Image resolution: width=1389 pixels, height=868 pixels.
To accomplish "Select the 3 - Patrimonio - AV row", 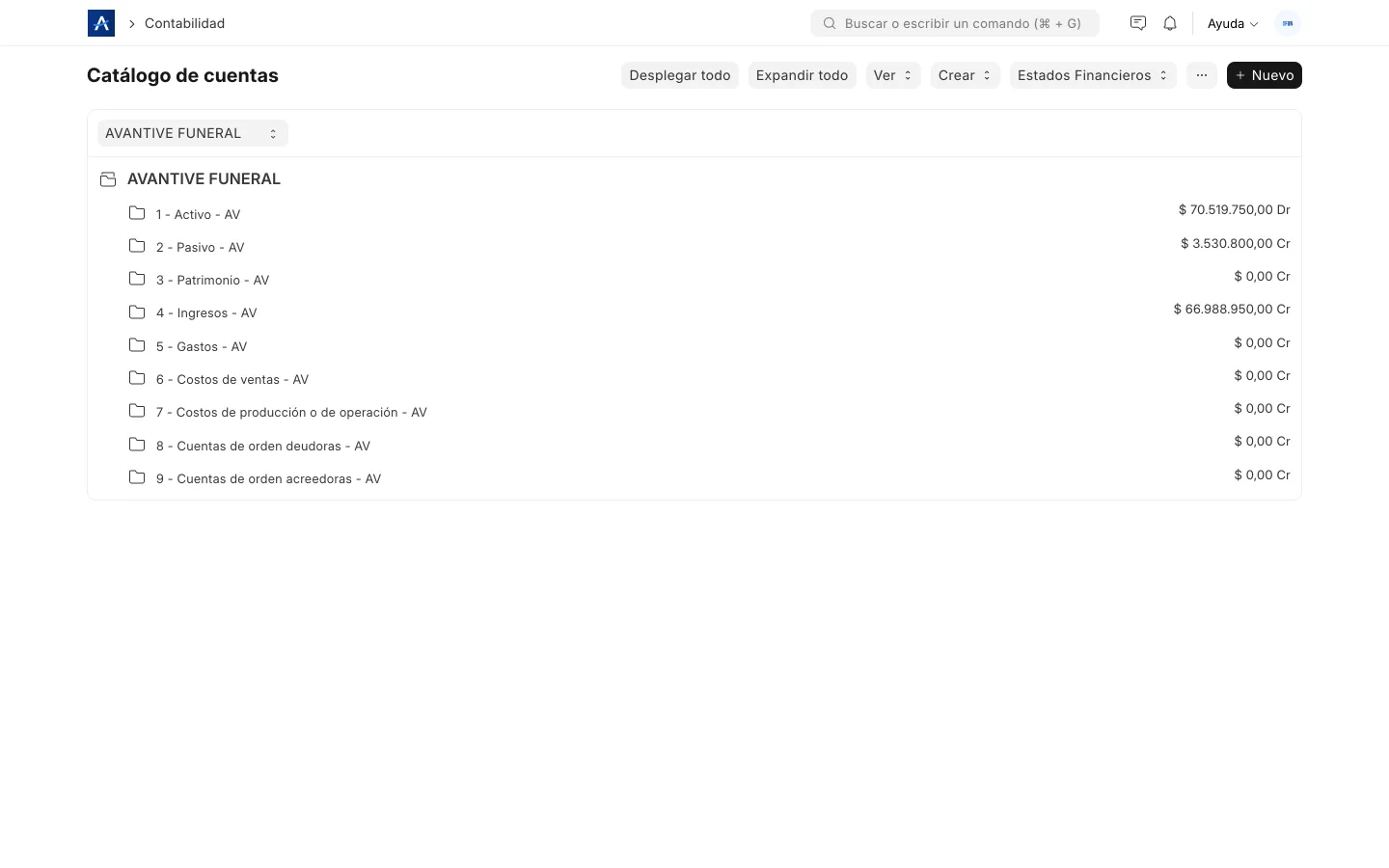I will point(213,280).
